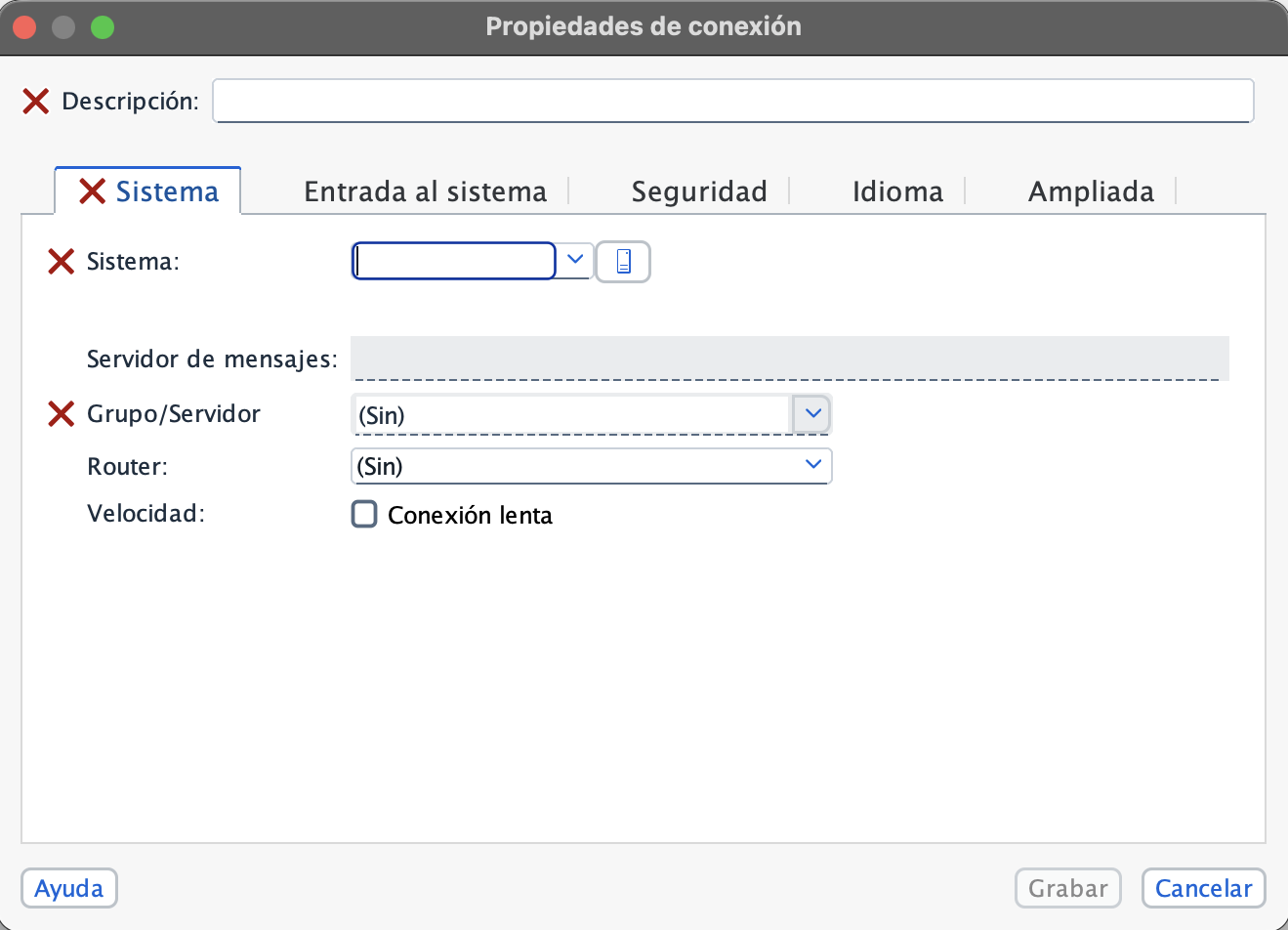Click the Velocidad label

146,514
